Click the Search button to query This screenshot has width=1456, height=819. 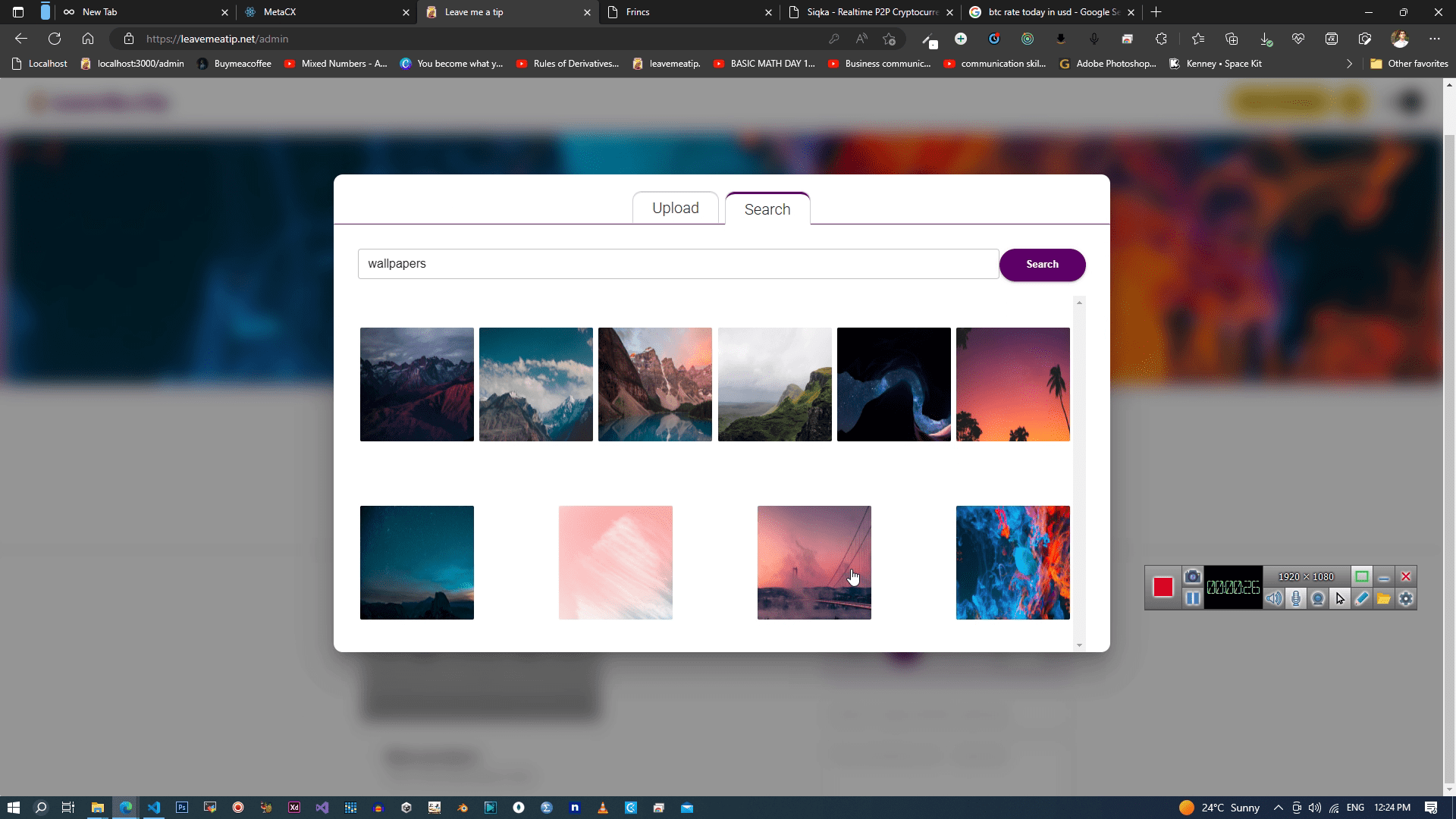1042,264
